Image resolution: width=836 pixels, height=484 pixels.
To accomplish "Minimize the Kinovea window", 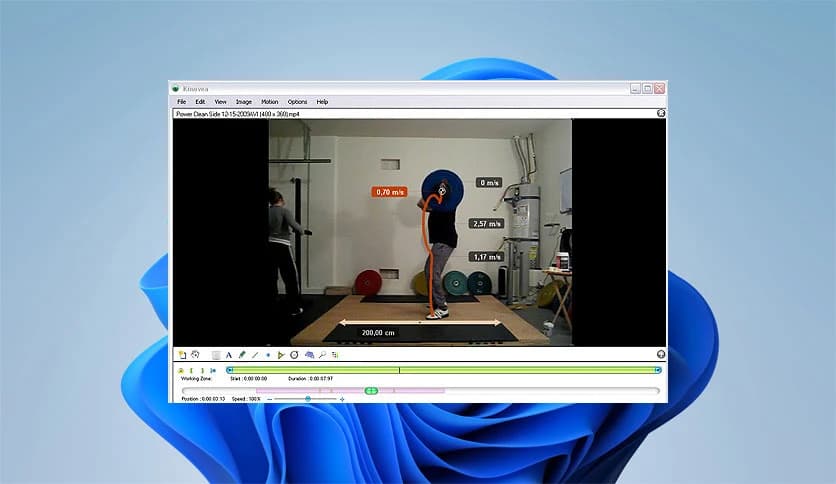I will pos(635,88).
